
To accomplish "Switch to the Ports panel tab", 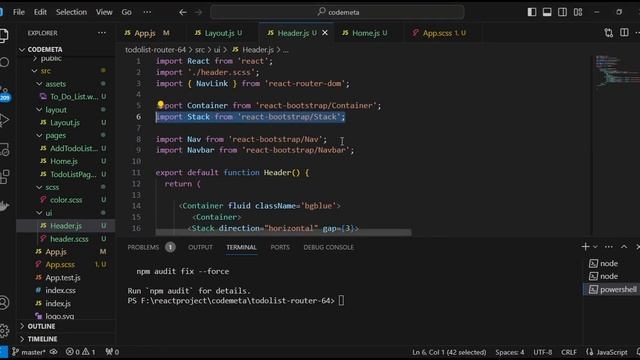I will (280, 247).
